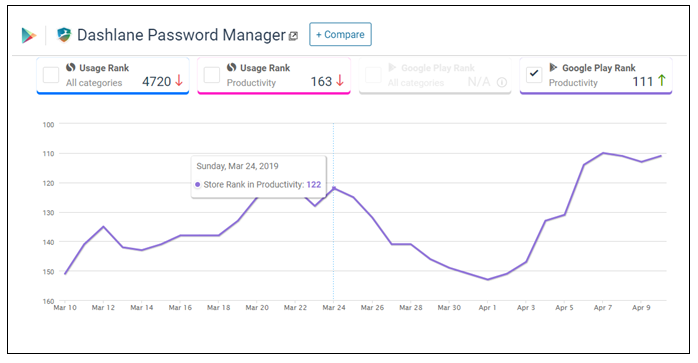Image resolution: width=698 pixels, height=363 pixels.
Task: Click the 100 y-axis label
Action: point(48,125)
